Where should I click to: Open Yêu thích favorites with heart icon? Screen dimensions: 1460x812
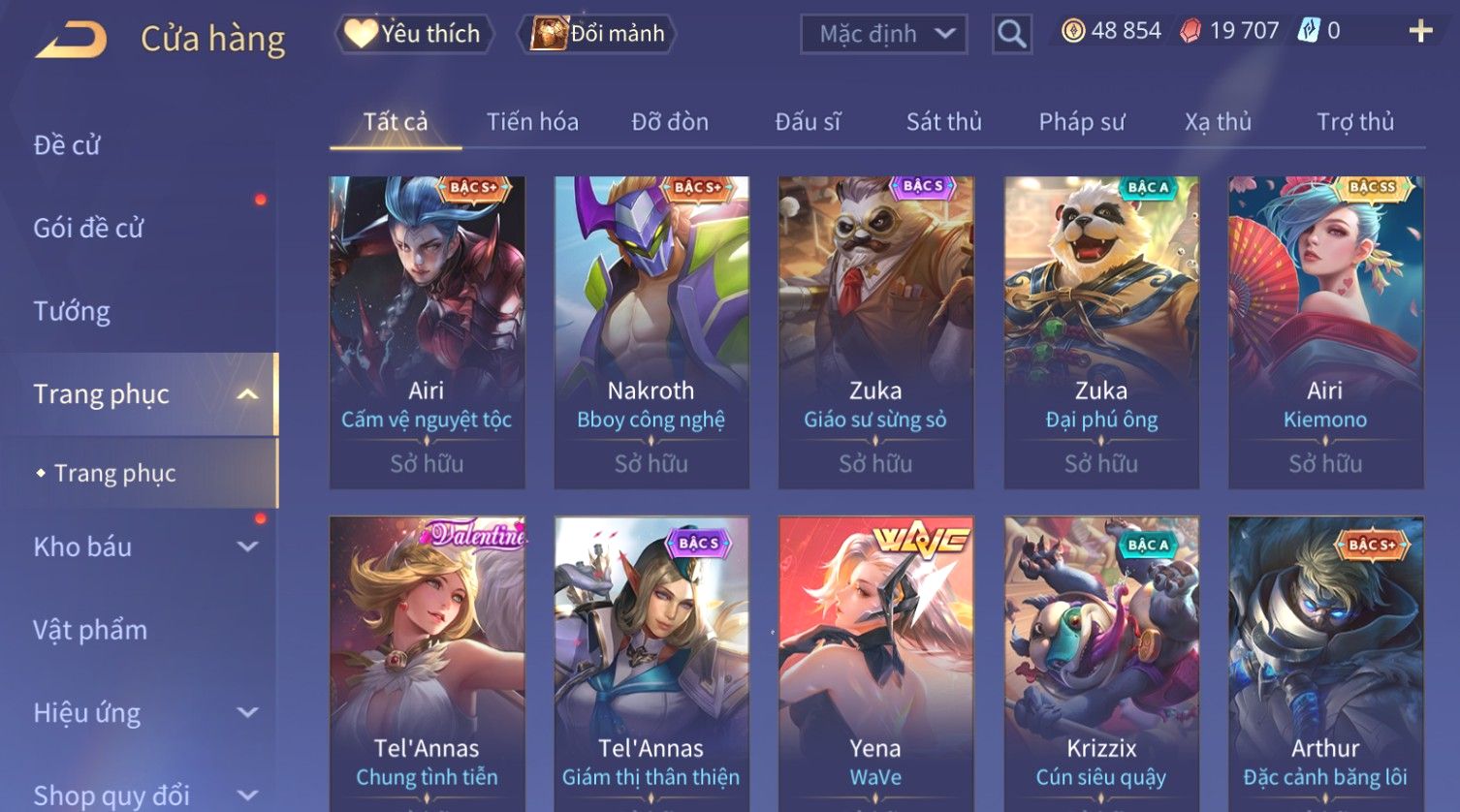click(x=414, y=34)
